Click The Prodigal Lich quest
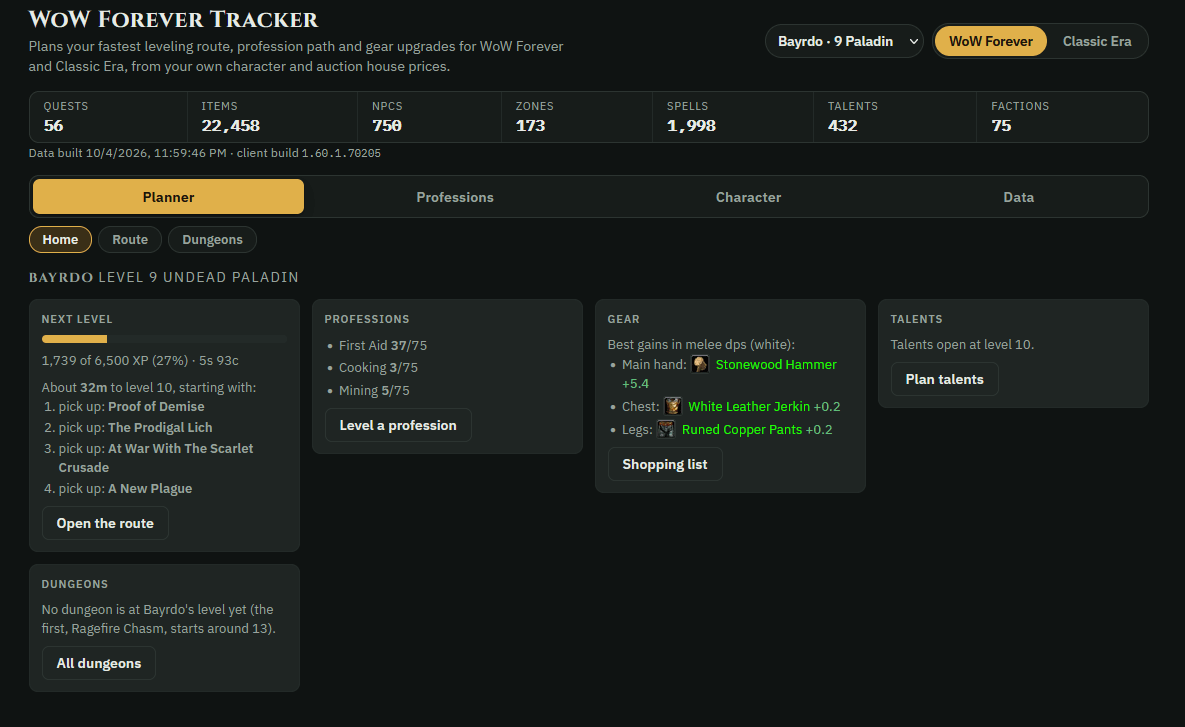 pos(160,428)
